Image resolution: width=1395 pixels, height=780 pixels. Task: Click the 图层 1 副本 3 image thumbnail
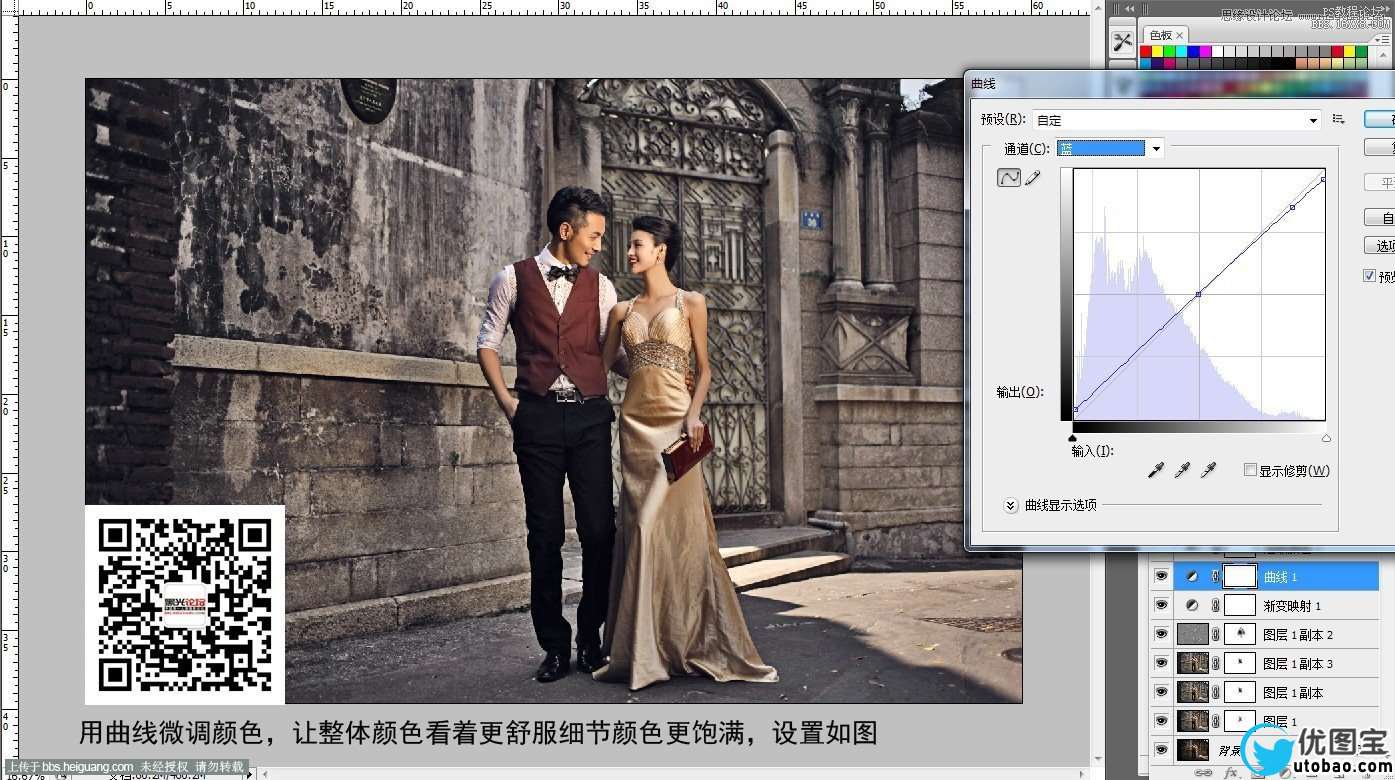tap(1192, 663)
